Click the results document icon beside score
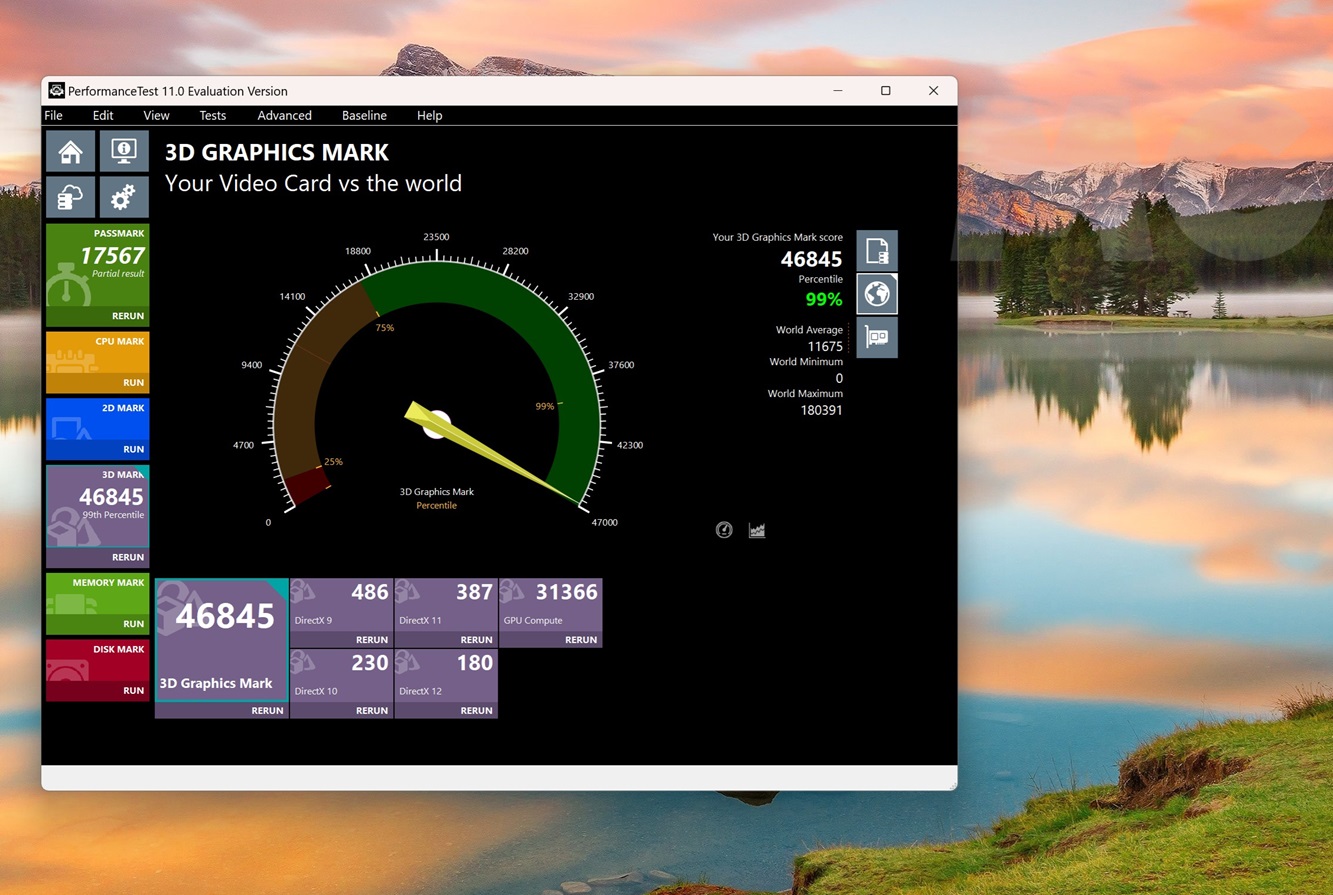 [877, 251]
